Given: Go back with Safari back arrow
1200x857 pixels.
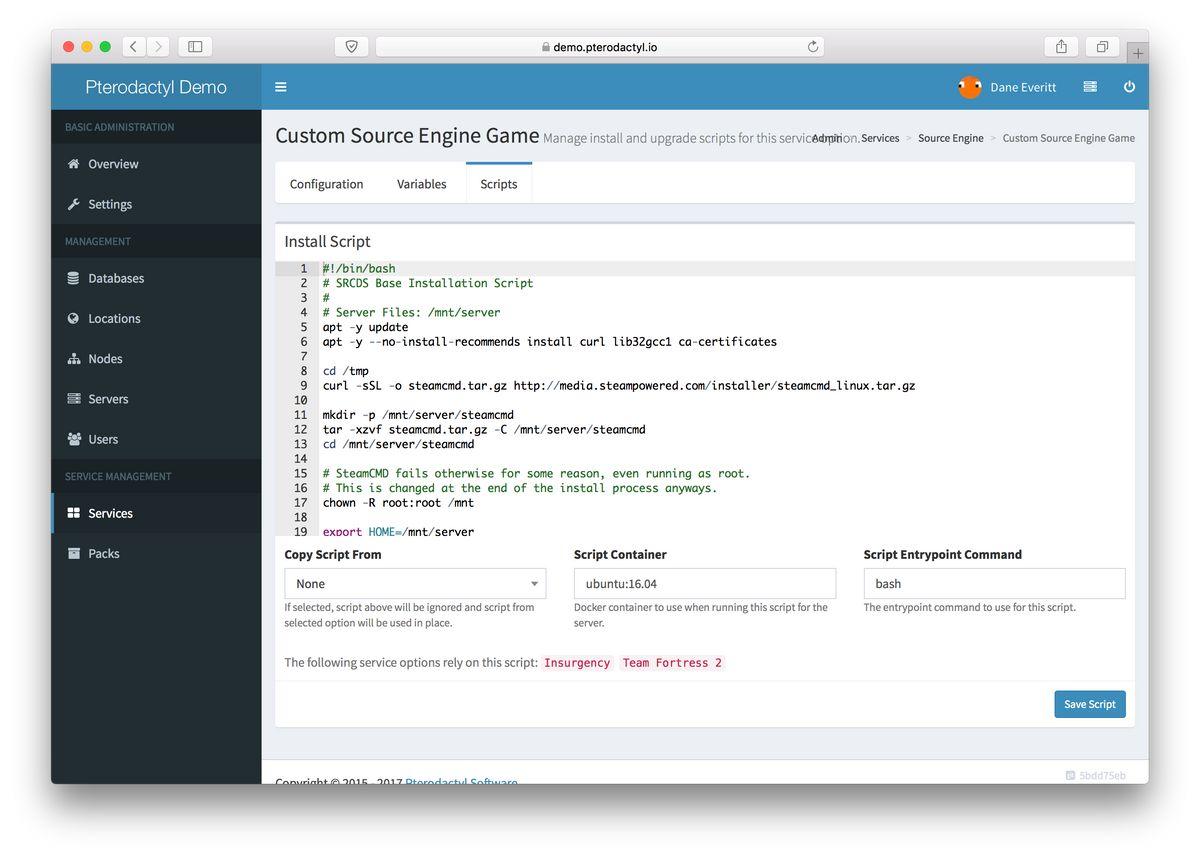Looking at the screenshot, I should pos(133,46).
